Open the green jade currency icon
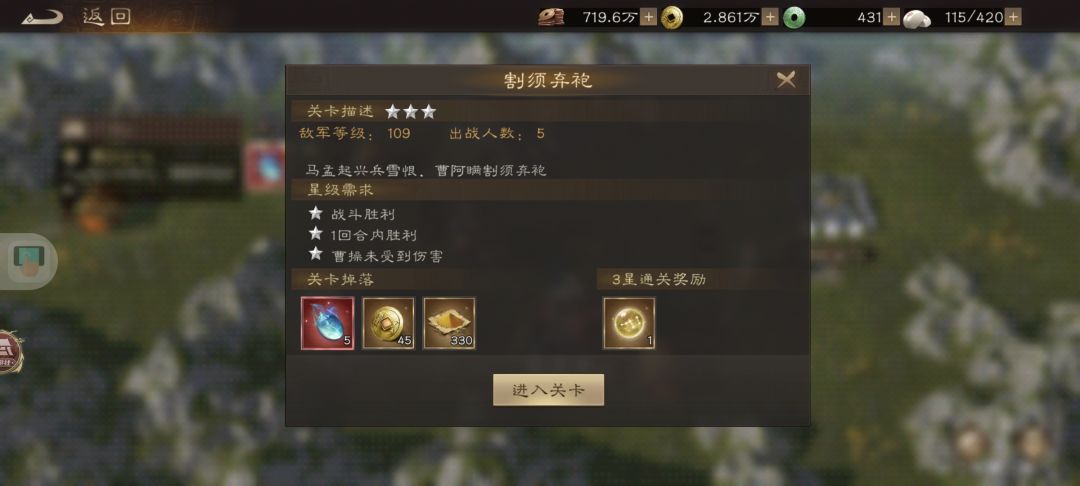 coord(794,17)
